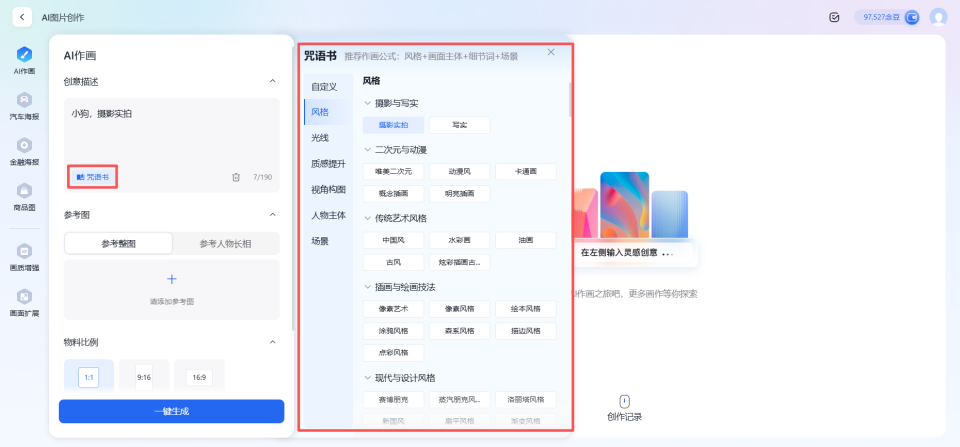Click the user avatar icon
Image resolution: width=960 pixels, height=447 pixels.
pyautogui.click(x=938, y=17)
